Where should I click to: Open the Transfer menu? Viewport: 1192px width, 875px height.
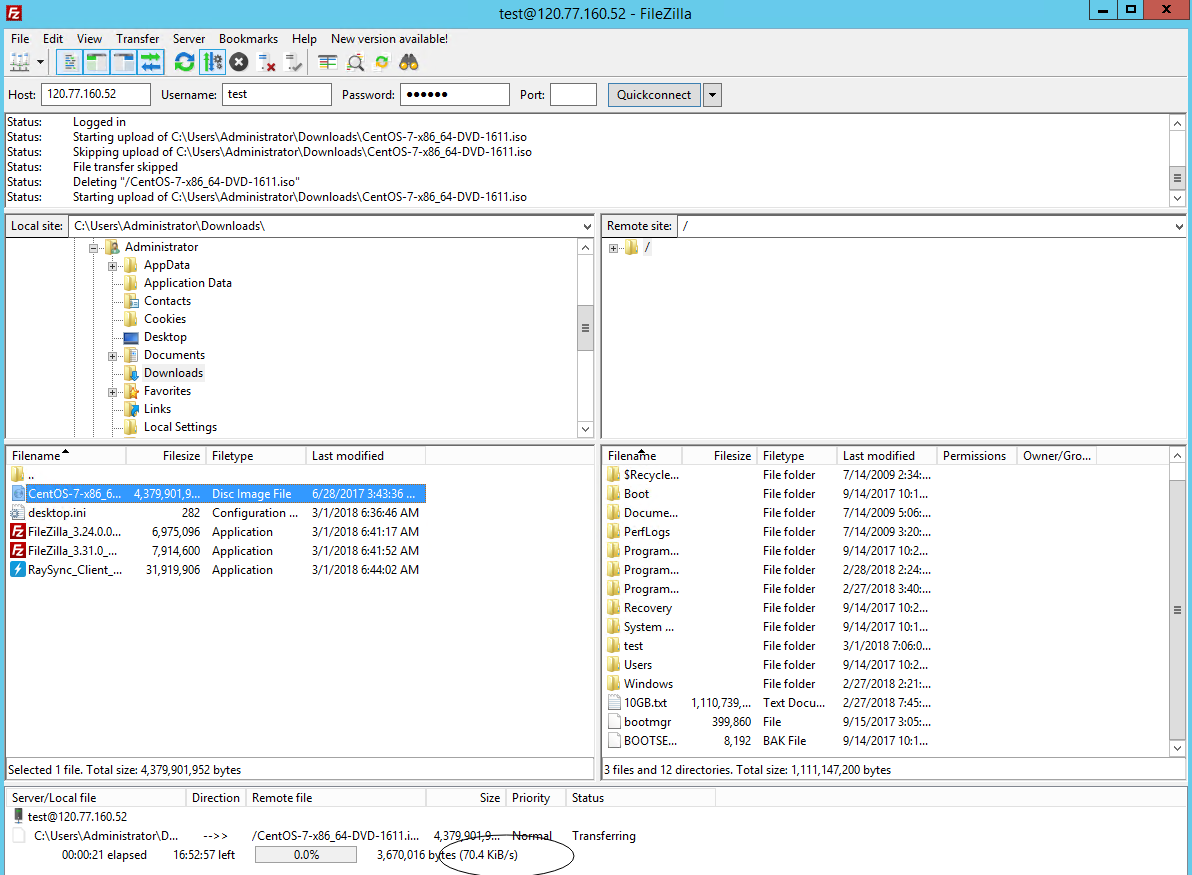click(x=138, y=39)
